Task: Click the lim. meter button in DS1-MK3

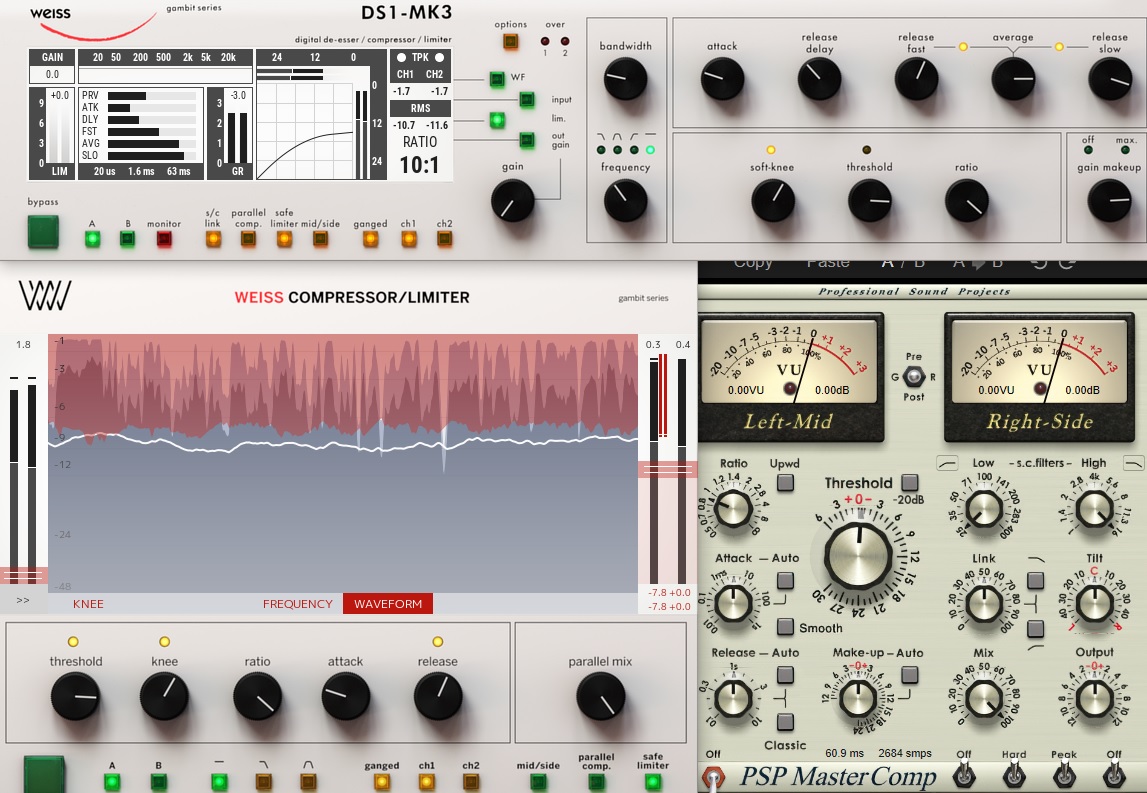Action: (497, 119)
